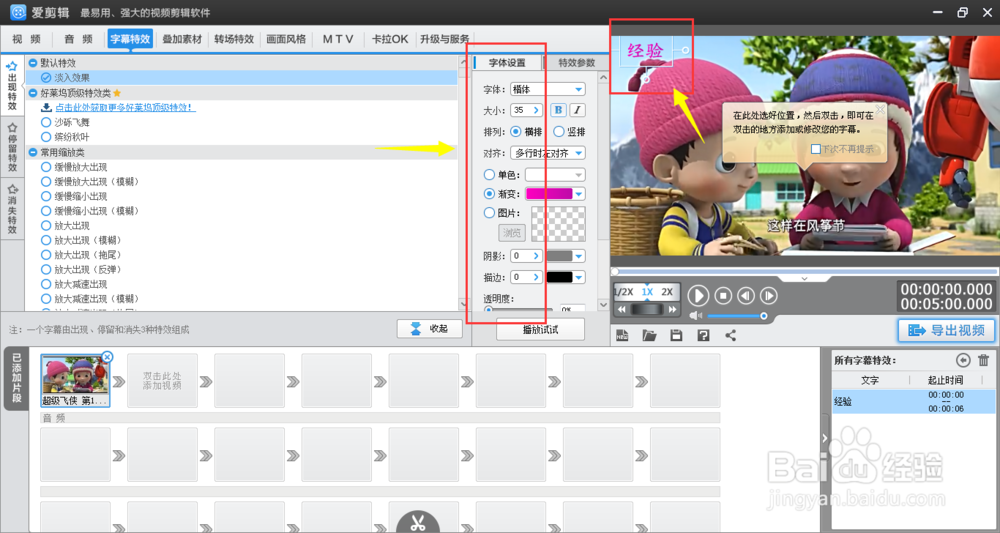
Task: Remove the 超级飞侠 clip with its X icon
Action: (107, 357)
